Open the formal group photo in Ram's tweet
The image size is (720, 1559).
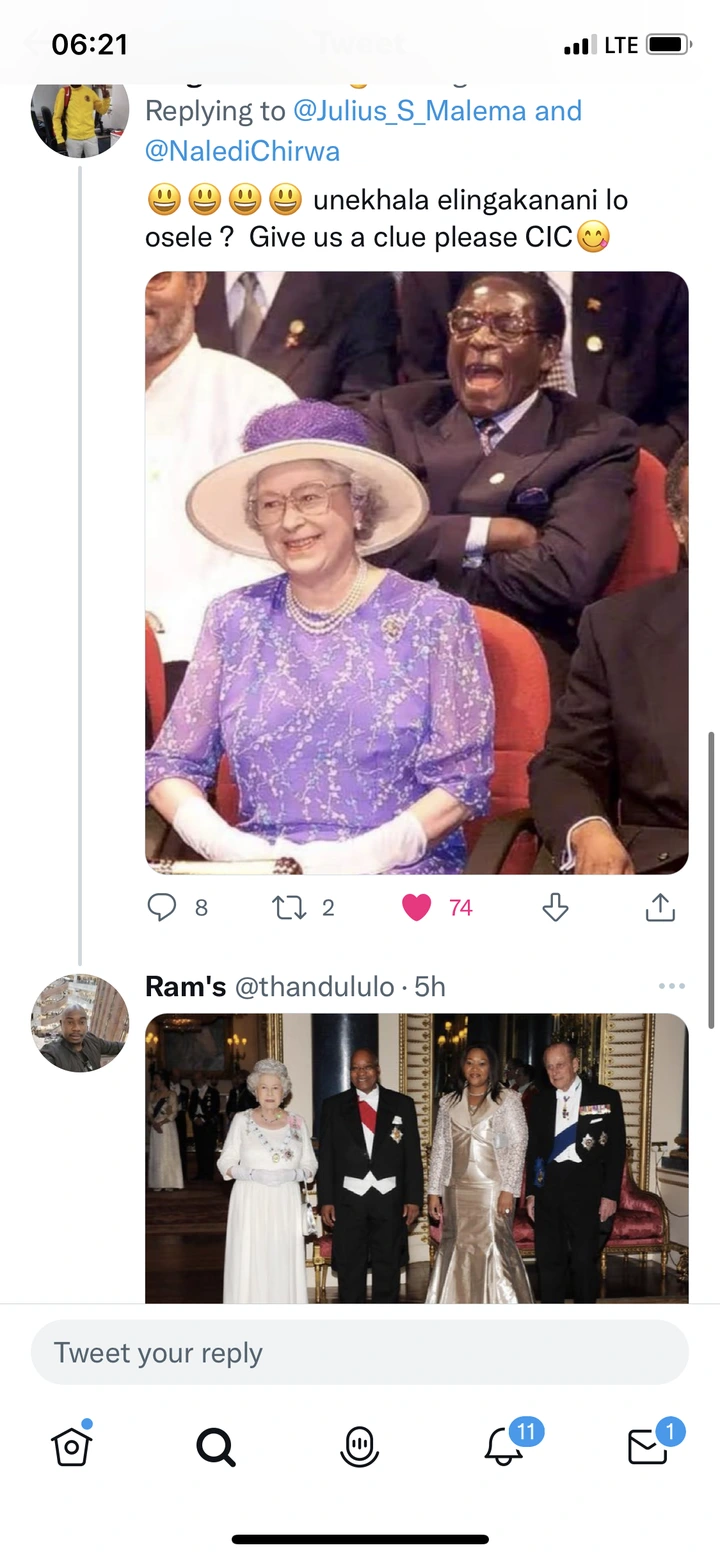[x=416, y=1158]
